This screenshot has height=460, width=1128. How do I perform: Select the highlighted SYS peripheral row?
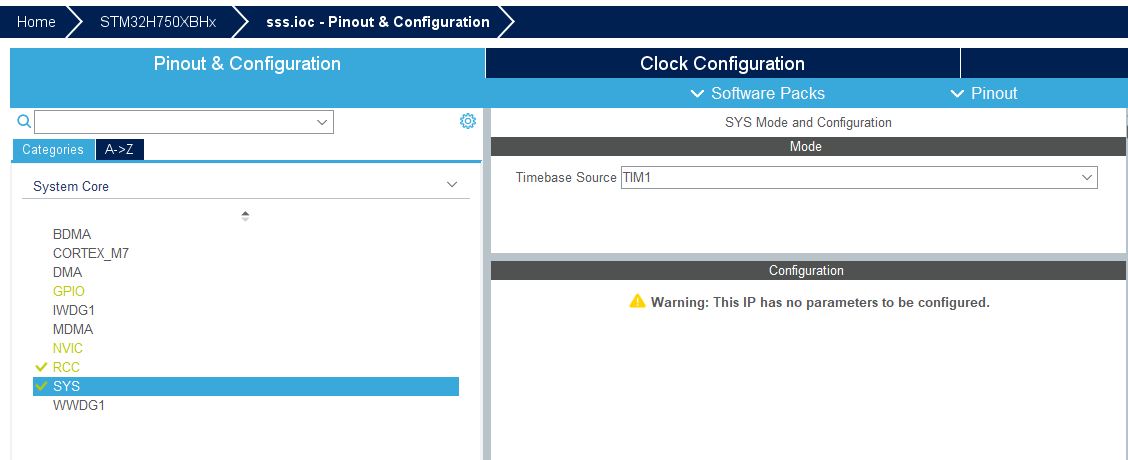tap(246, 387)
